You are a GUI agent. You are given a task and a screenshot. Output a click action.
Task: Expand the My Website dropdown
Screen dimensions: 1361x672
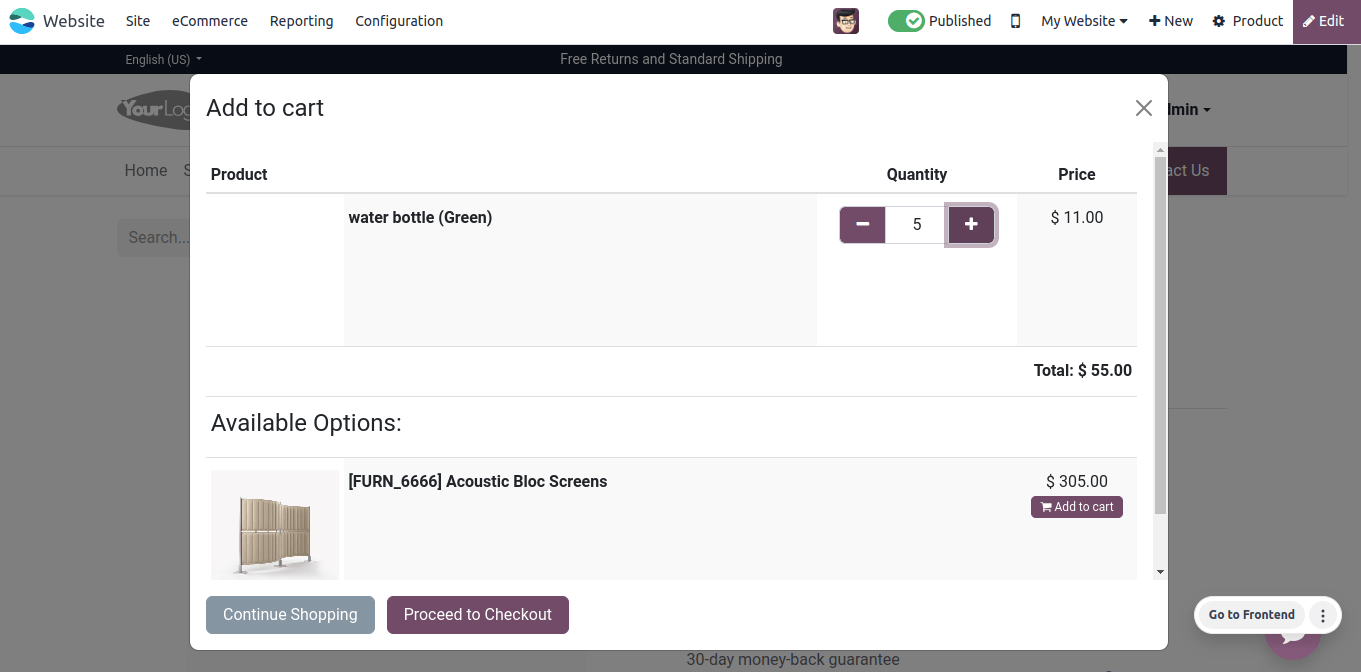[x=1084, y=21]
